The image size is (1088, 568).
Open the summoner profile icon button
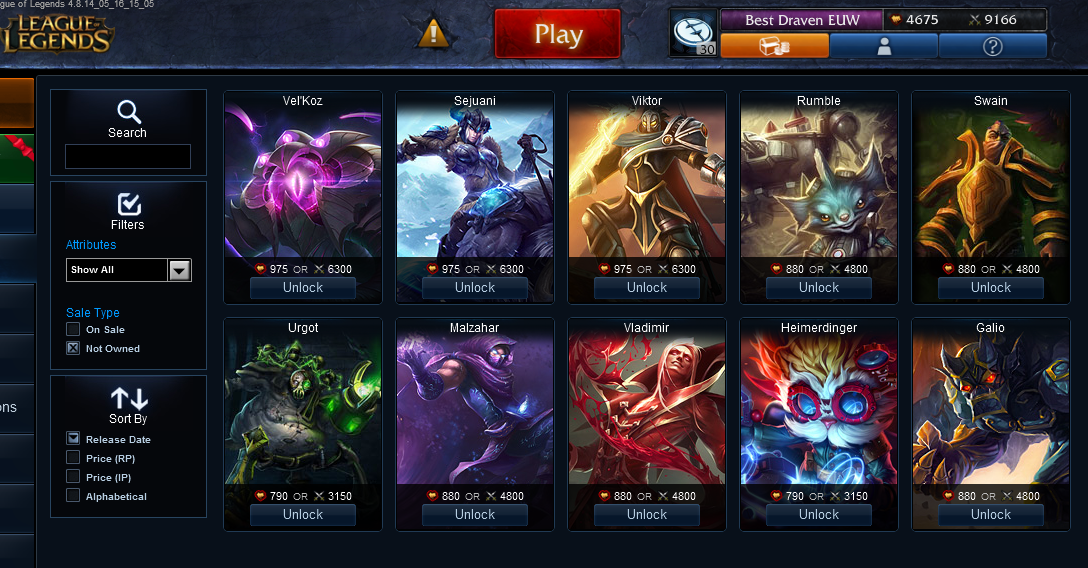pos(883,46)
